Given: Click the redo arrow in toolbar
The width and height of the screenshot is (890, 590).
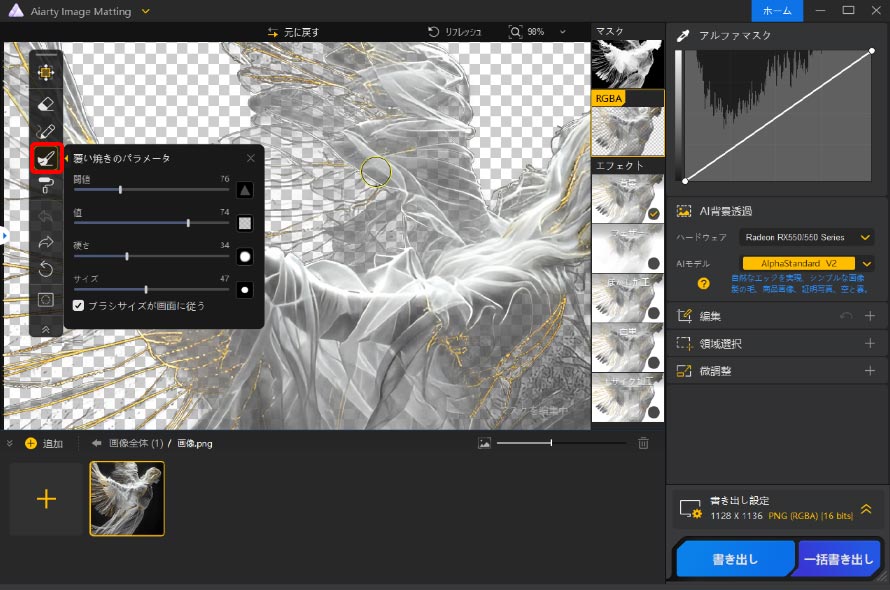Looking at the screenshot, I should point(46,242).
